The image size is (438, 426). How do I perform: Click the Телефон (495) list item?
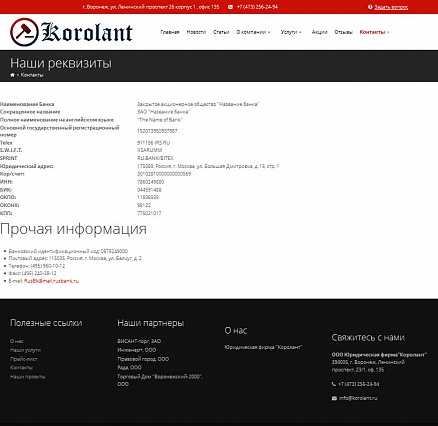(37, 266)
